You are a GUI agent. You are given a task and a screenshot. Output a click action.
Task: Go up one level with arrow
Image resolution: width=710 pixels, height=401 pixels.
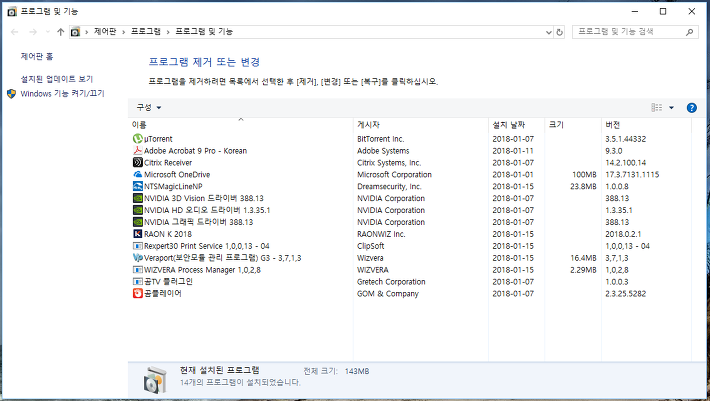point(61,32)
